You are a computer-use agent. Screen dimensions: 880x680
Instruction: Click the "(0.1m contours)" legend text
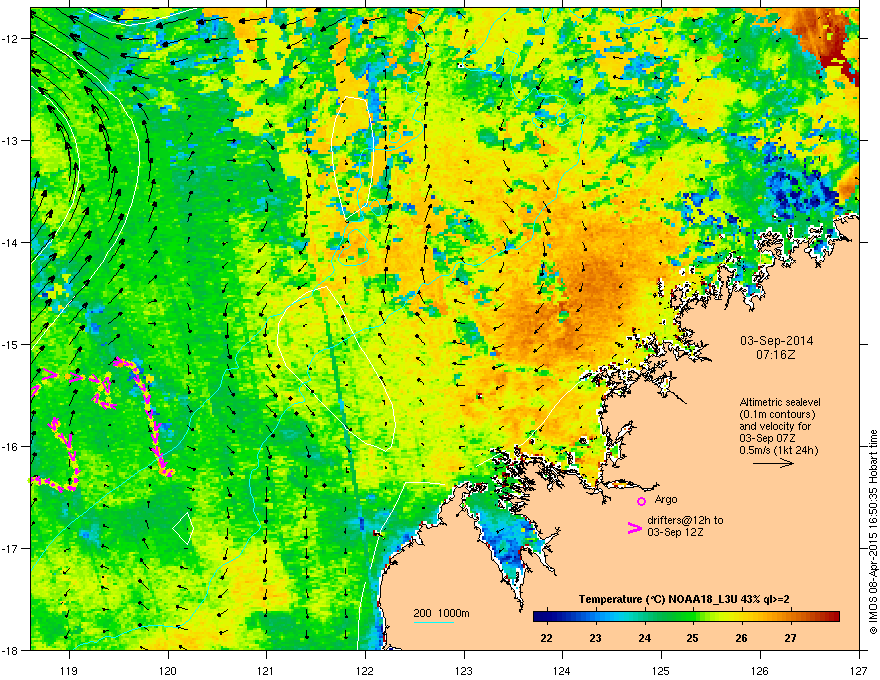[777, 415]
